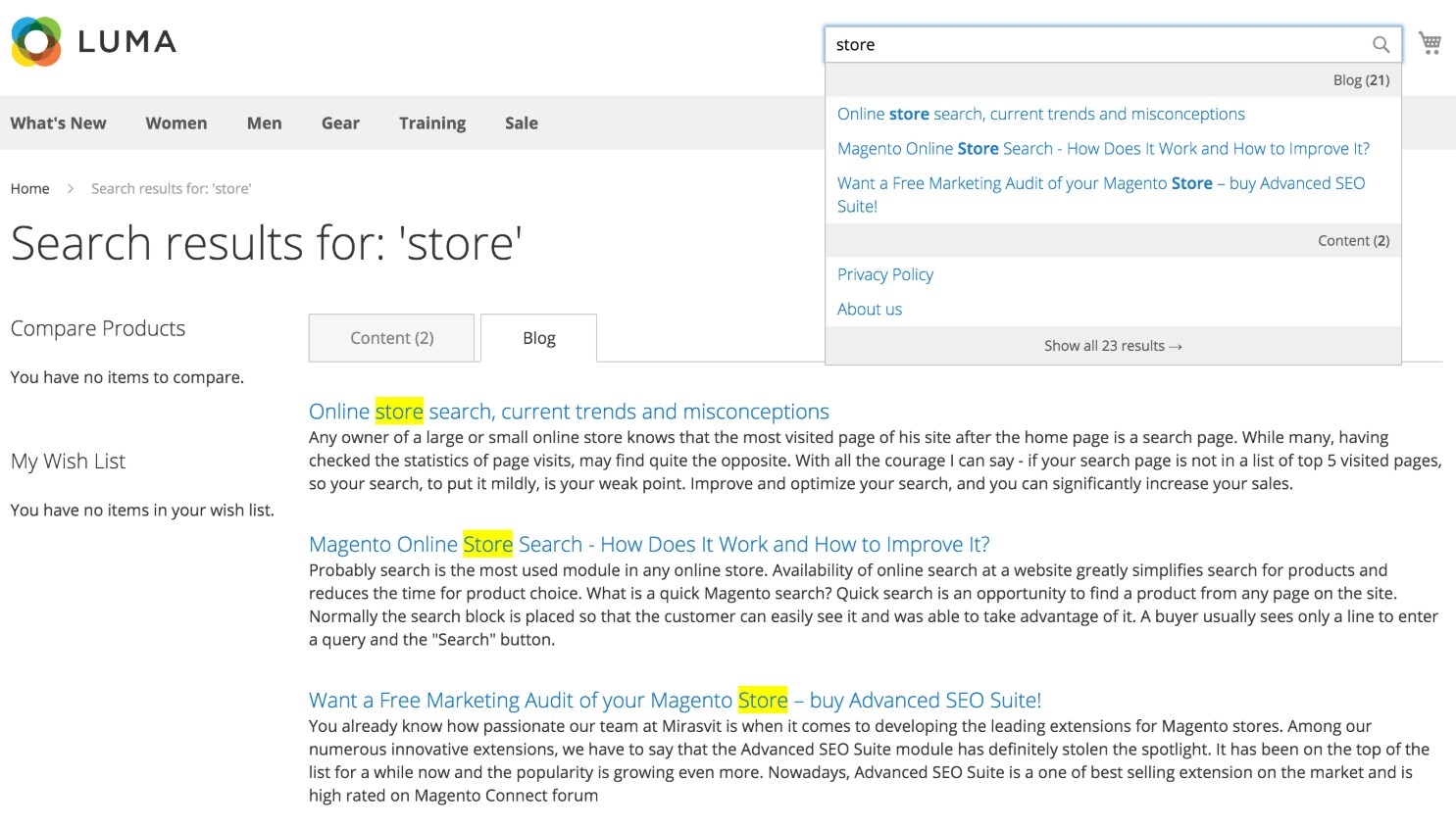
Task: Click the search field containing 'store'
Action: [x=1098, y=45]
